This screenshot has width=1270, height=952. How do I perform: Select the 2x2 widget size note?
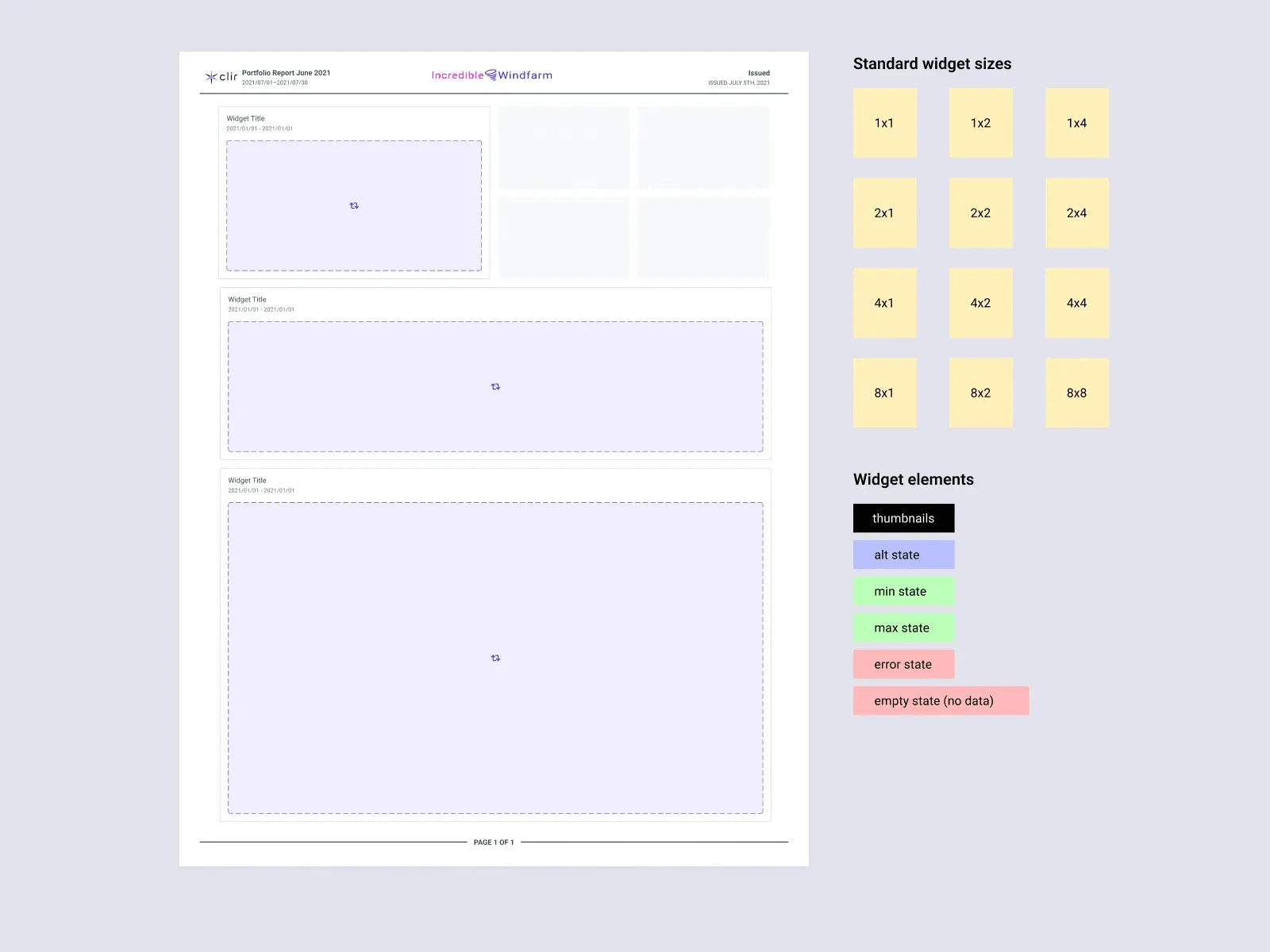pyautogui.click(x=980, y=213)
